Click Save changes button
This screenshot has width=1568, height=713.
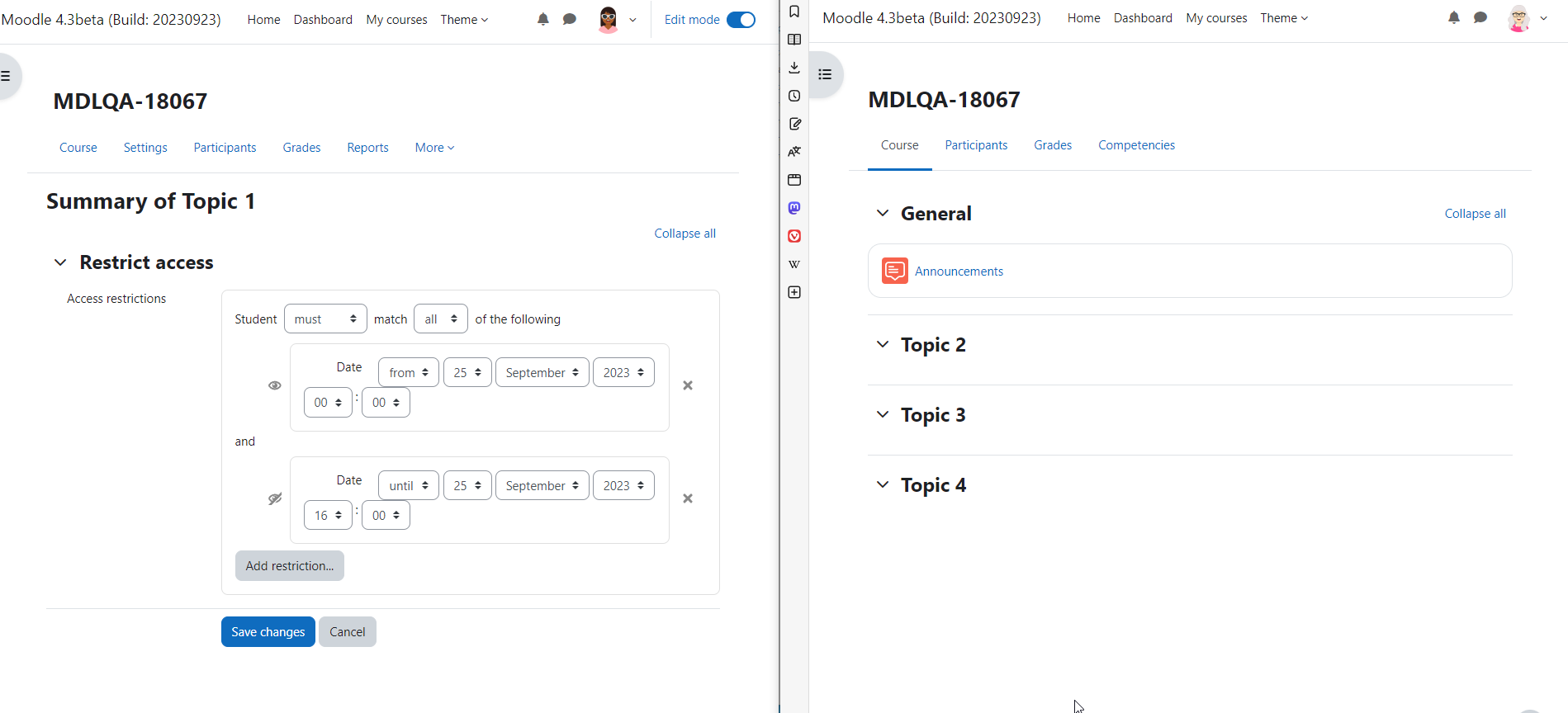click(268, 632)
